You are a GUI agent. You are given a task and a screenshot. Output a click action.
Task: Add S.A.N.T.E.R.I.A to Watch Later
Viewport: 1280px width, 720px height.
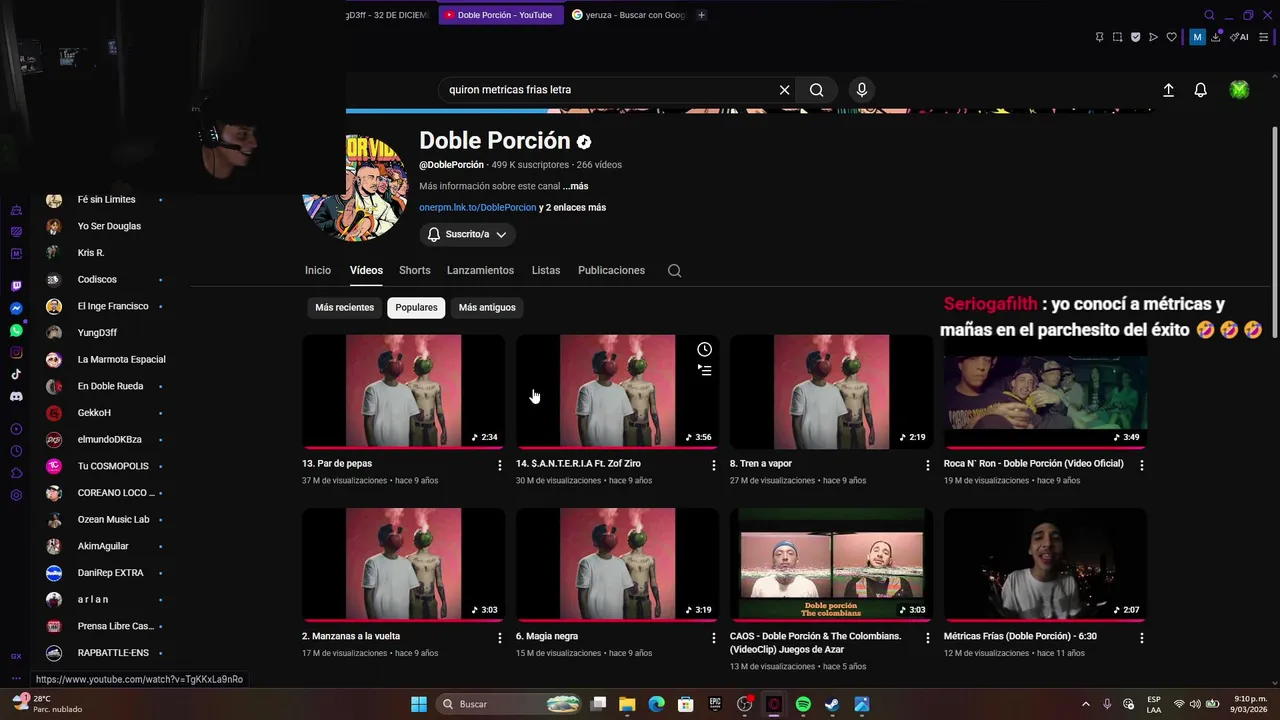(x=705, y=349)
